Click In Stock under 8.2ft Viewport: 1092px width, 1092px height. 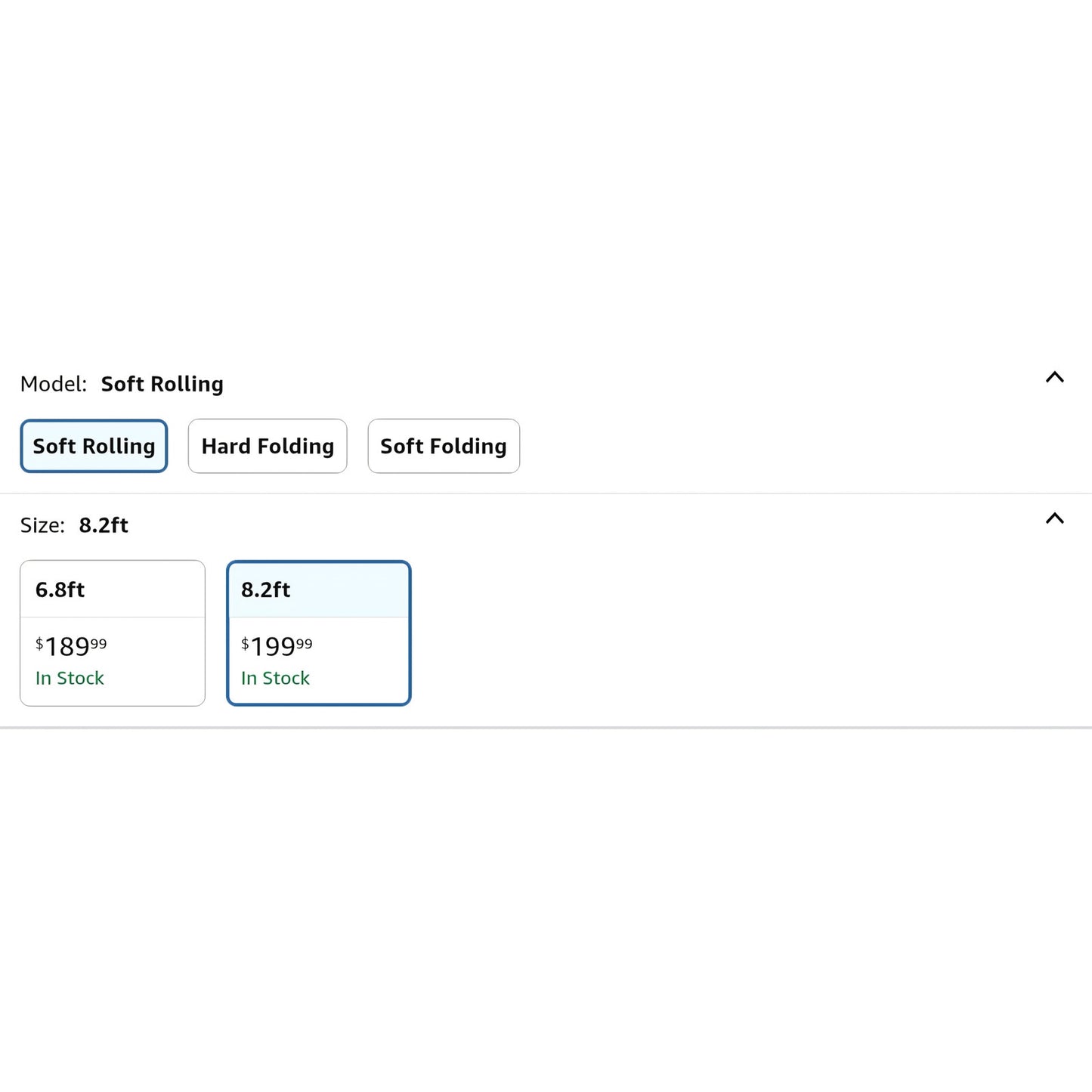[x=275, y=679]
